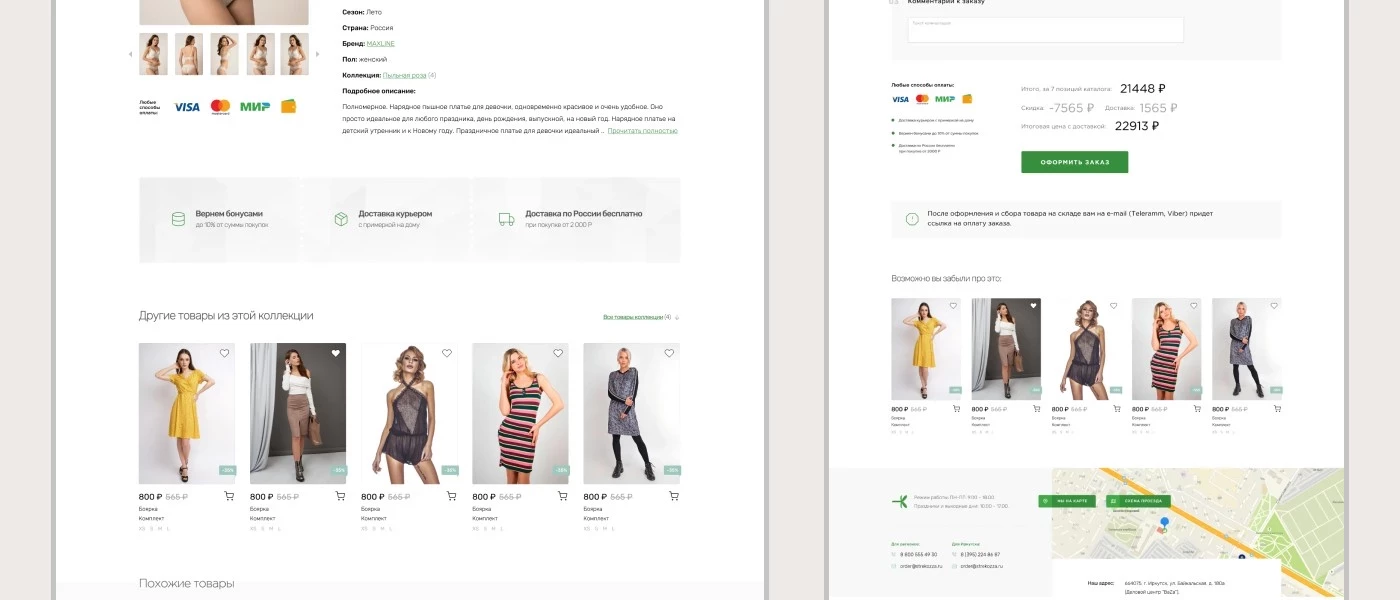Click the Visa icon in order summary
The width and height of the screenshot is (1400, 600).
click(900, 99)
